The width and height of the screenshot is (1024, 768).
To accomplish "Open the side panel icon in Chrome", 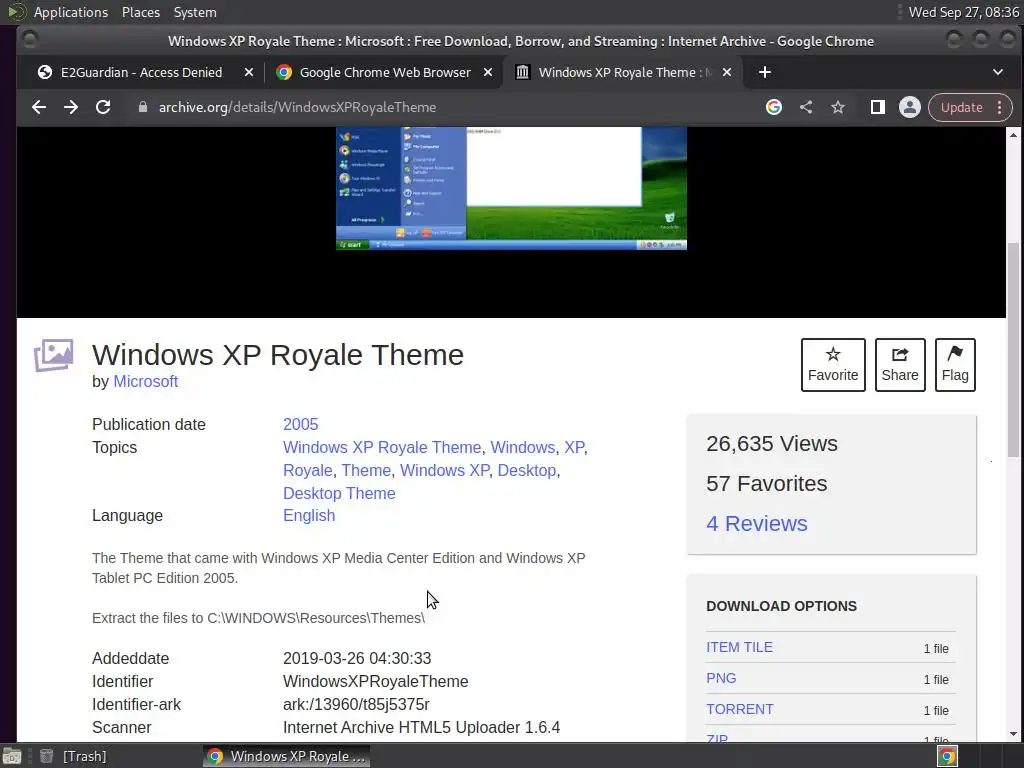I will coord(878,107).
